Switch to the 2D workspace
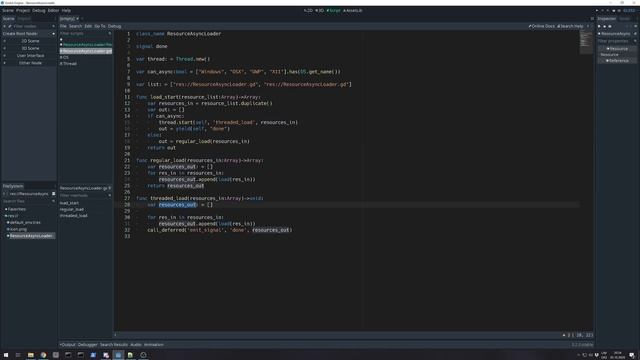Viewport: 640px width, 360px height. [308, 11]
